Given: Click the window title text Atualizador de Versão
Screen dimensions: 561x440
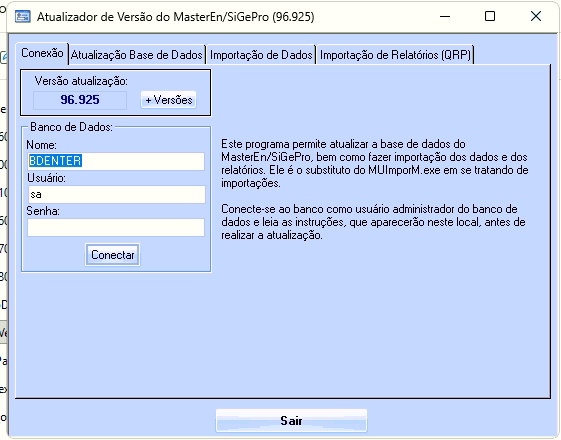Looking at the screenshot, I should click(x=176, y=17).
